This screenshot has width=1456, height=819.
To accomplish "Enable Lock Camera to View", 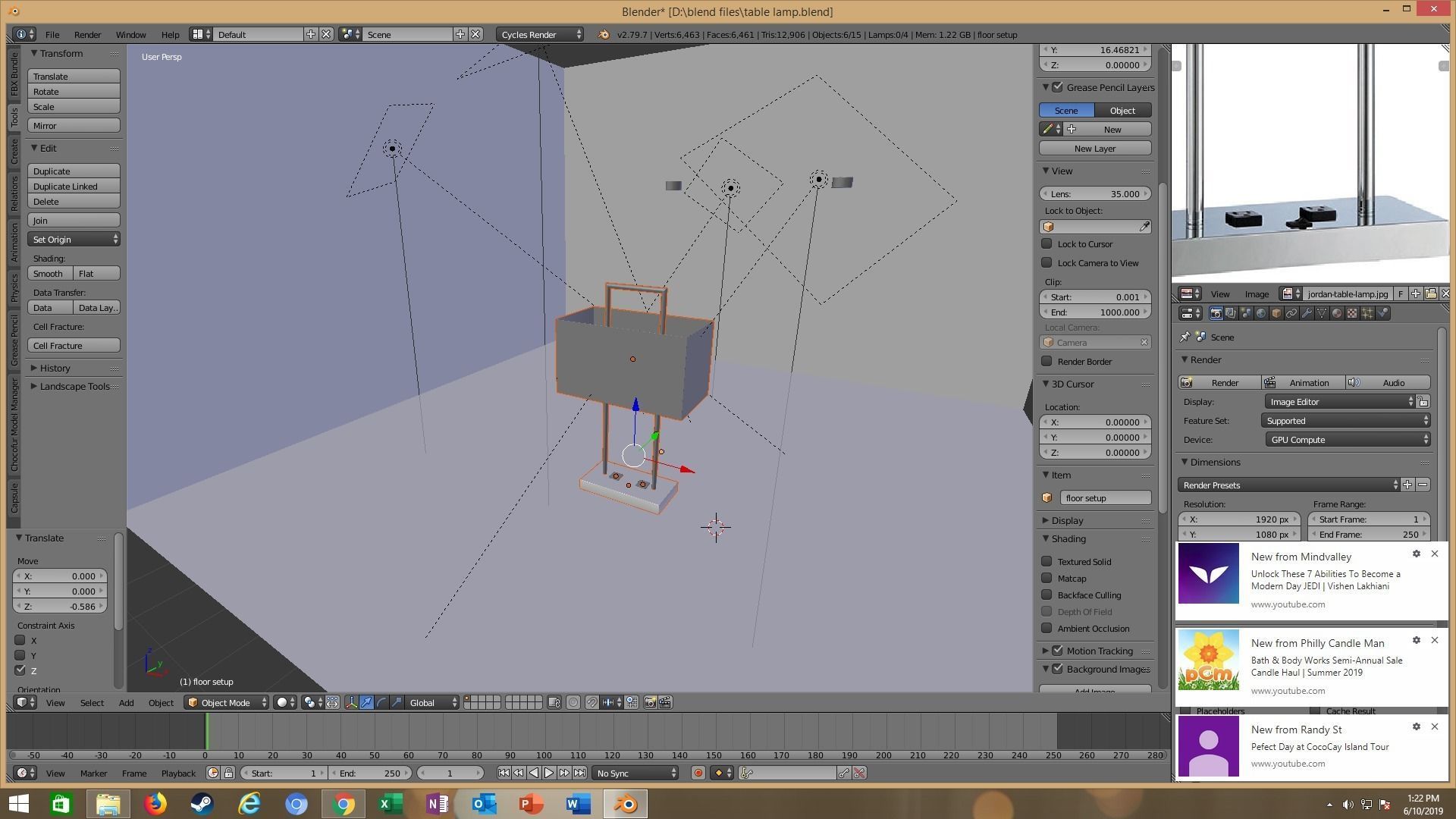I will pyautogui.click(x=1046, y=262).
